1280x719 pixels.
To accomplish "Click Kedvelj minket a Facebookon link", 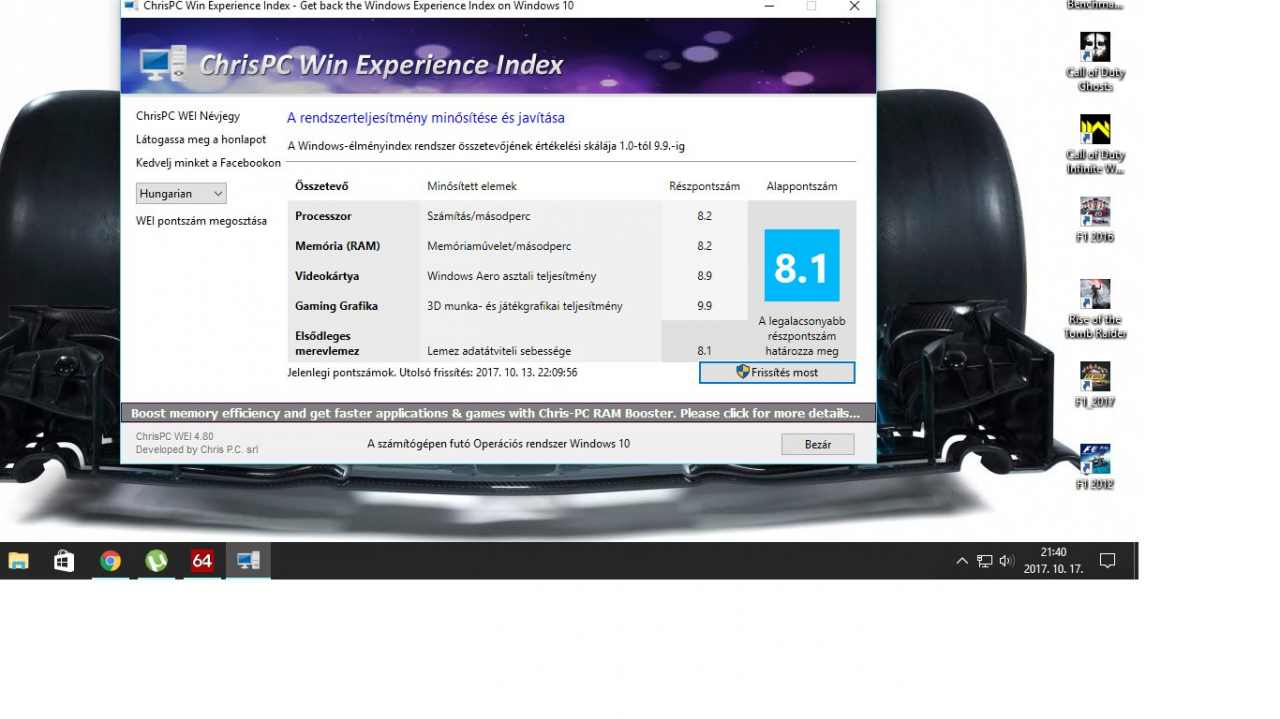I will [208, 162].
